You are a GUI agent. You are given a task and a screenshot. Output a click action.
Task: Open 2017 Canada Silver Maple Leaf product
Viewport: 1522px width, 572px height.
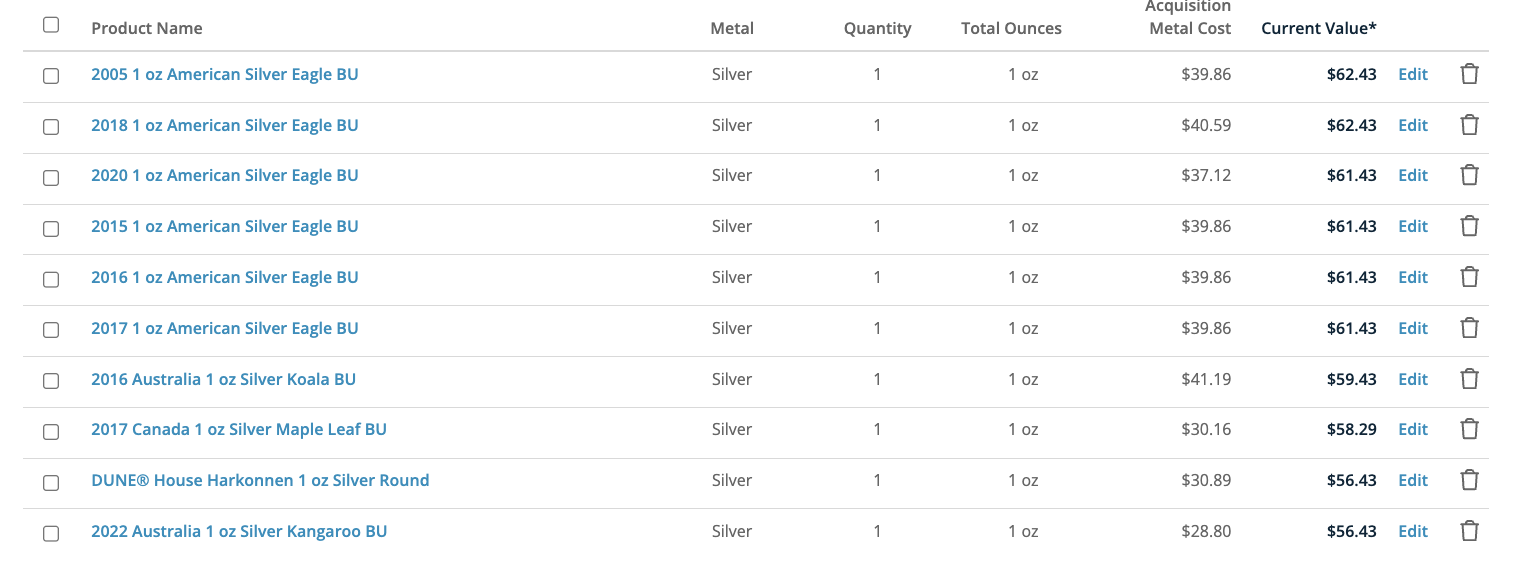[238, 429]
